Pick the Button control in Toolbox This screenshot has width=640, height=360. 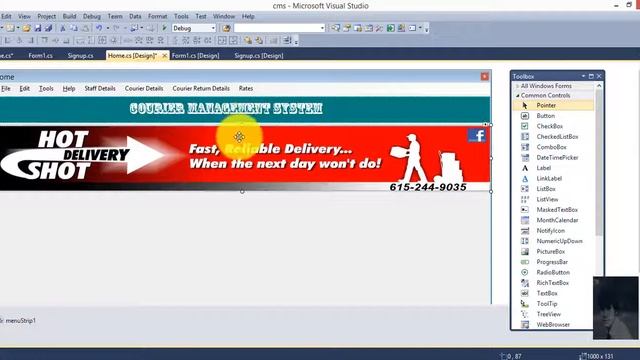coord(553,116)
